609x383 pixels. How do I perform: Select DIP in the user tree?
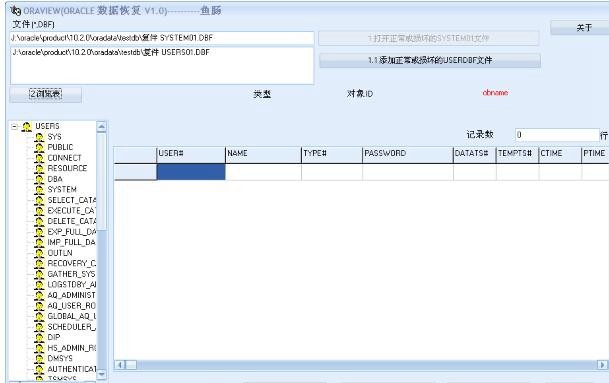click(54, 337)
